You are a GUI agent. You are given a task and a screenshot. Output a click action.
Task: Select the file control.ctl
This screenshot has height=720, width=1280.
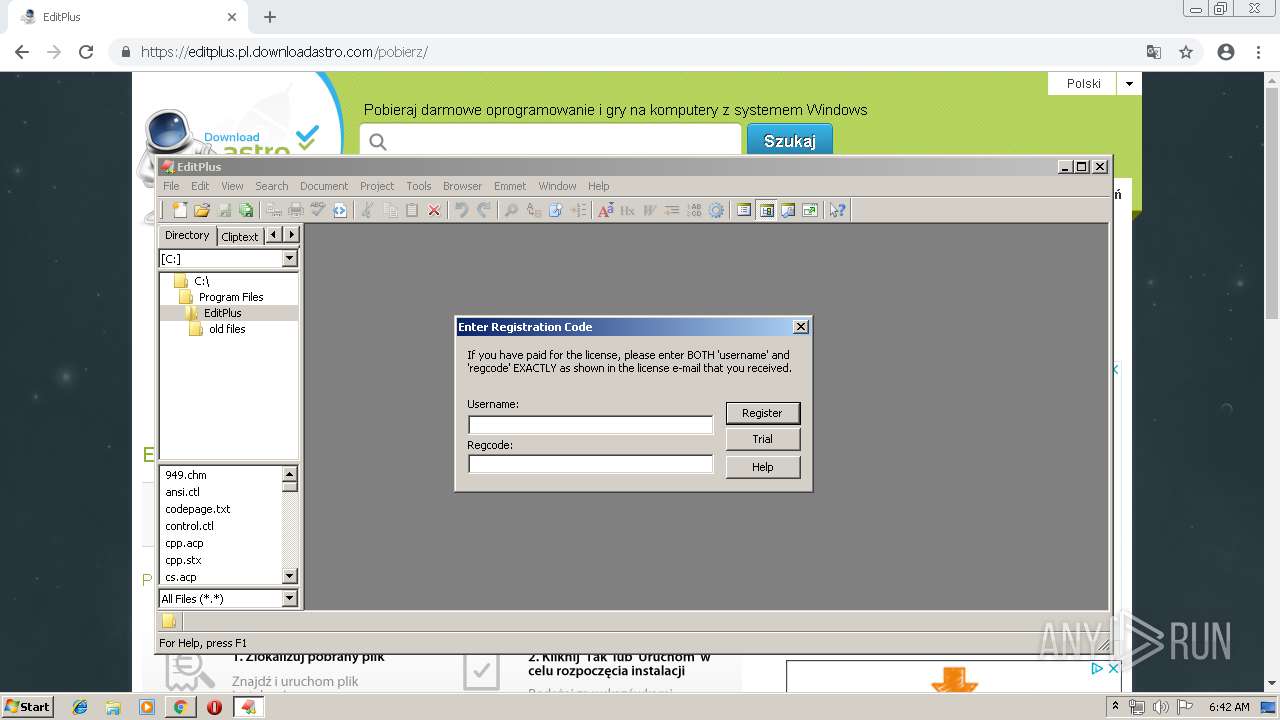pyautogui.click(x=189, y=526)
